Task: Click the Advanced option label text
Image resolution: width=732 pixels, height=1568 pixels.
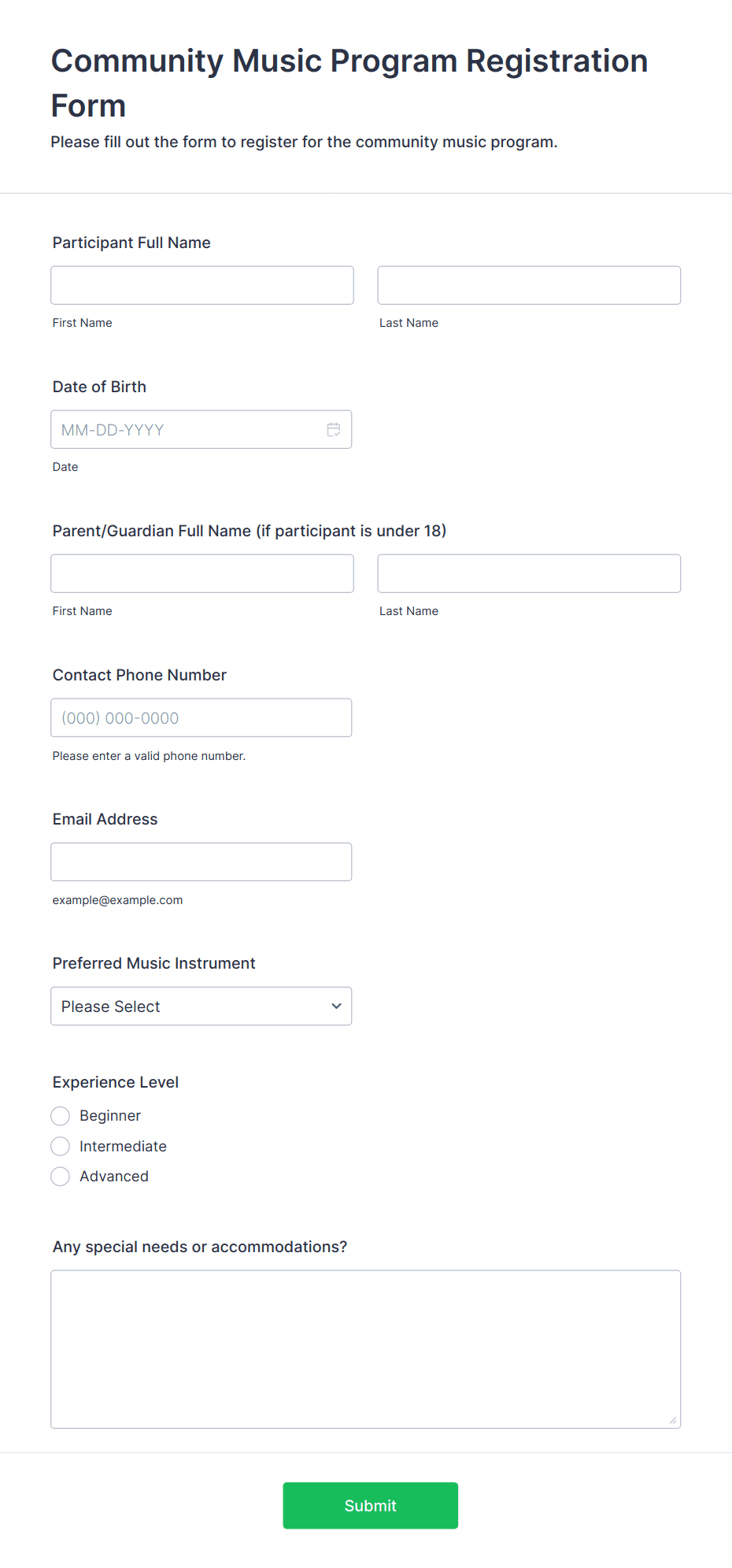Action: click(x=114, y=1177)
